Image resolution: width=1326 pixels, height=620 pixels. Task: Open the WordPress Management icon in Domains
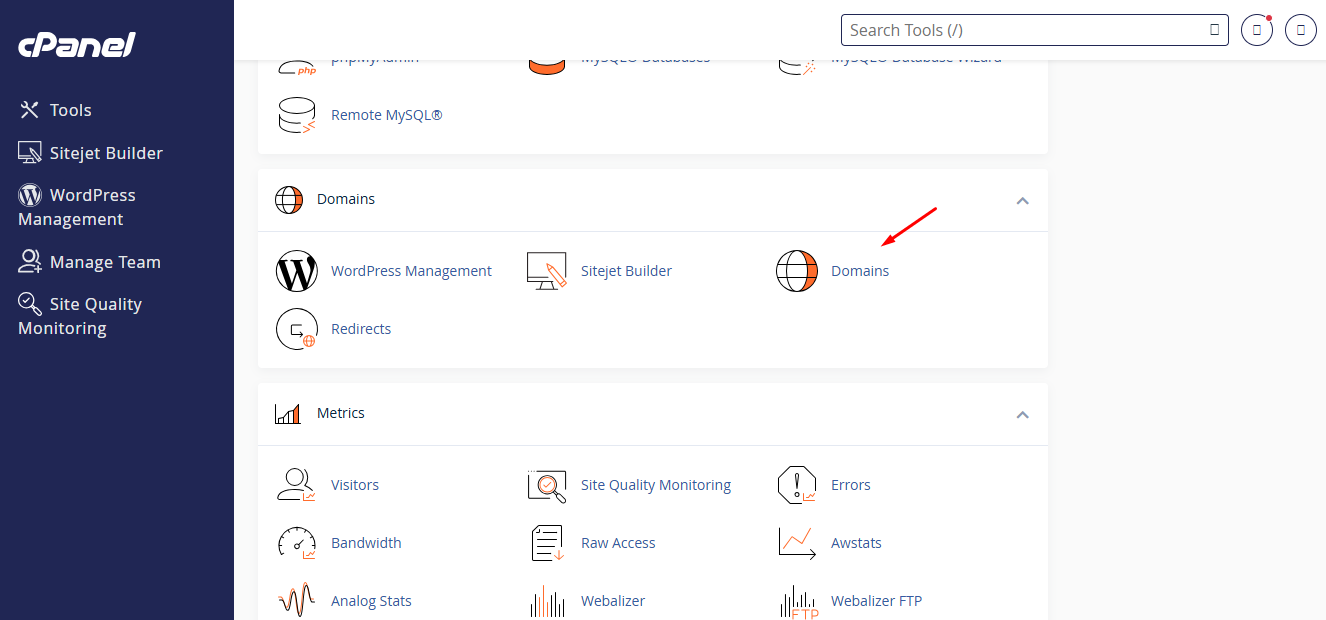tap(297, 271)
